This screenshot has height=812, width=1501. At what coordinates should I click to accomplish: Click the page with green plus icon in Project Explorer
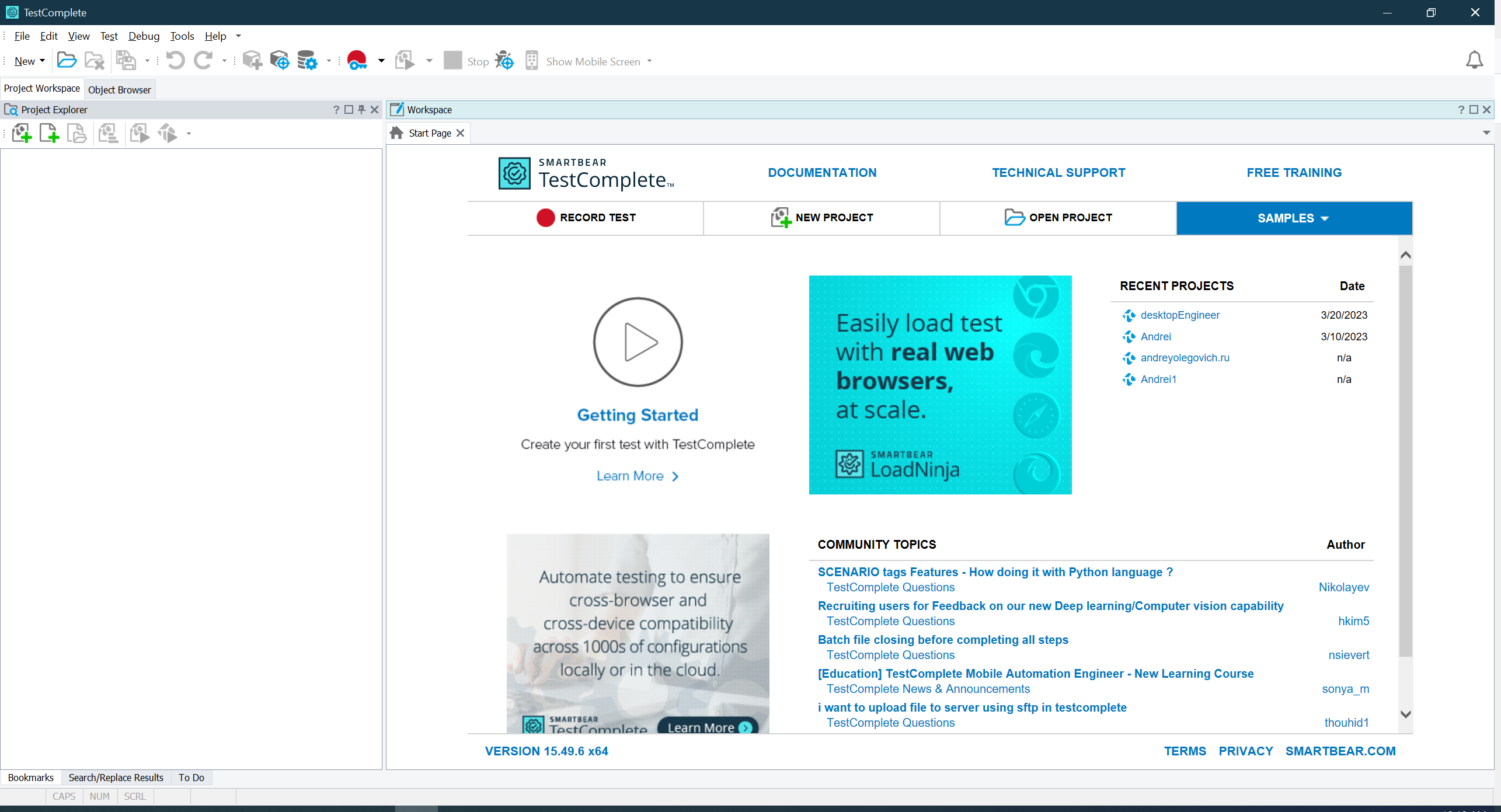click(49, 134)
